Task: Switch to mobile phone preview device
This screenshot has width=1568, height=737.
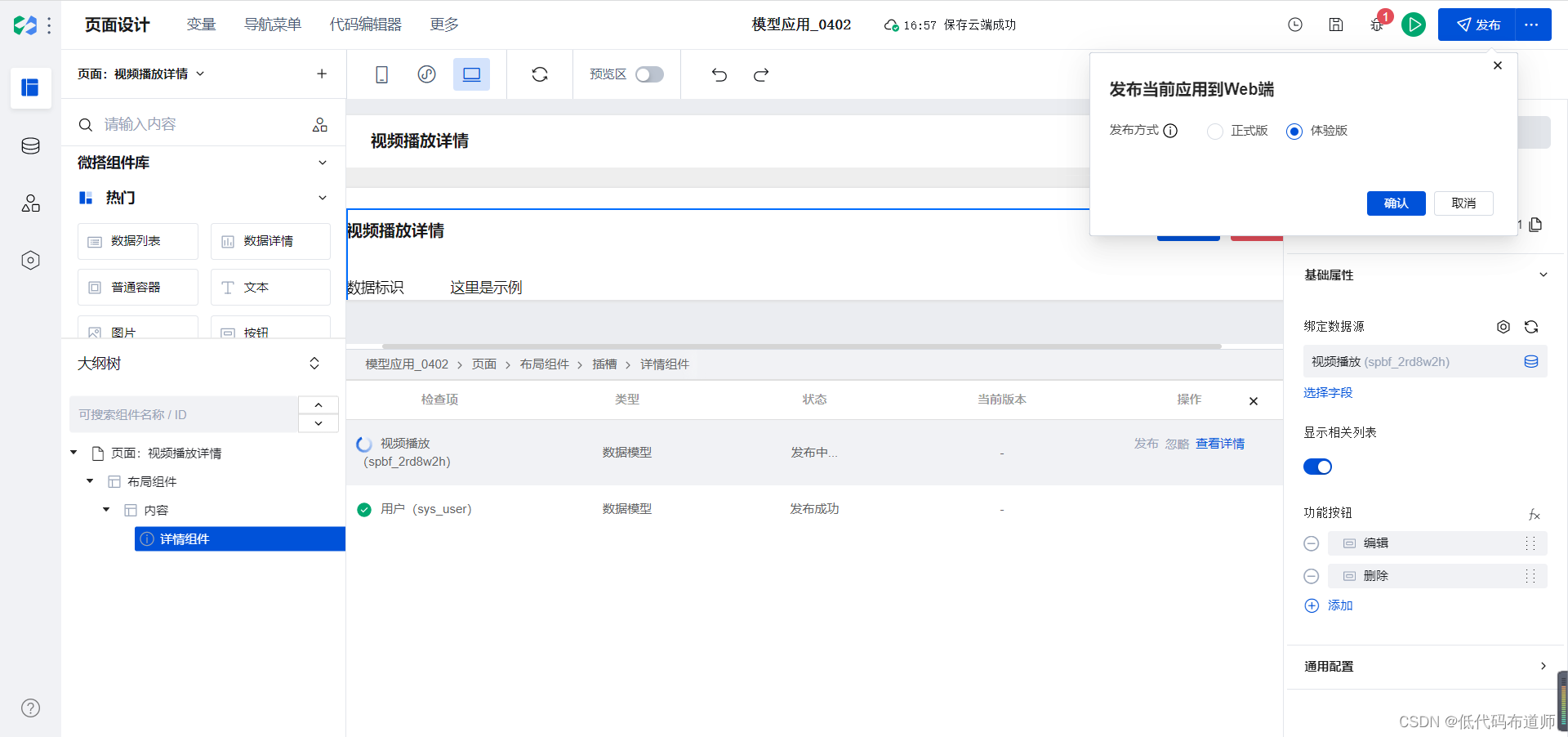Action: [381, 74]
